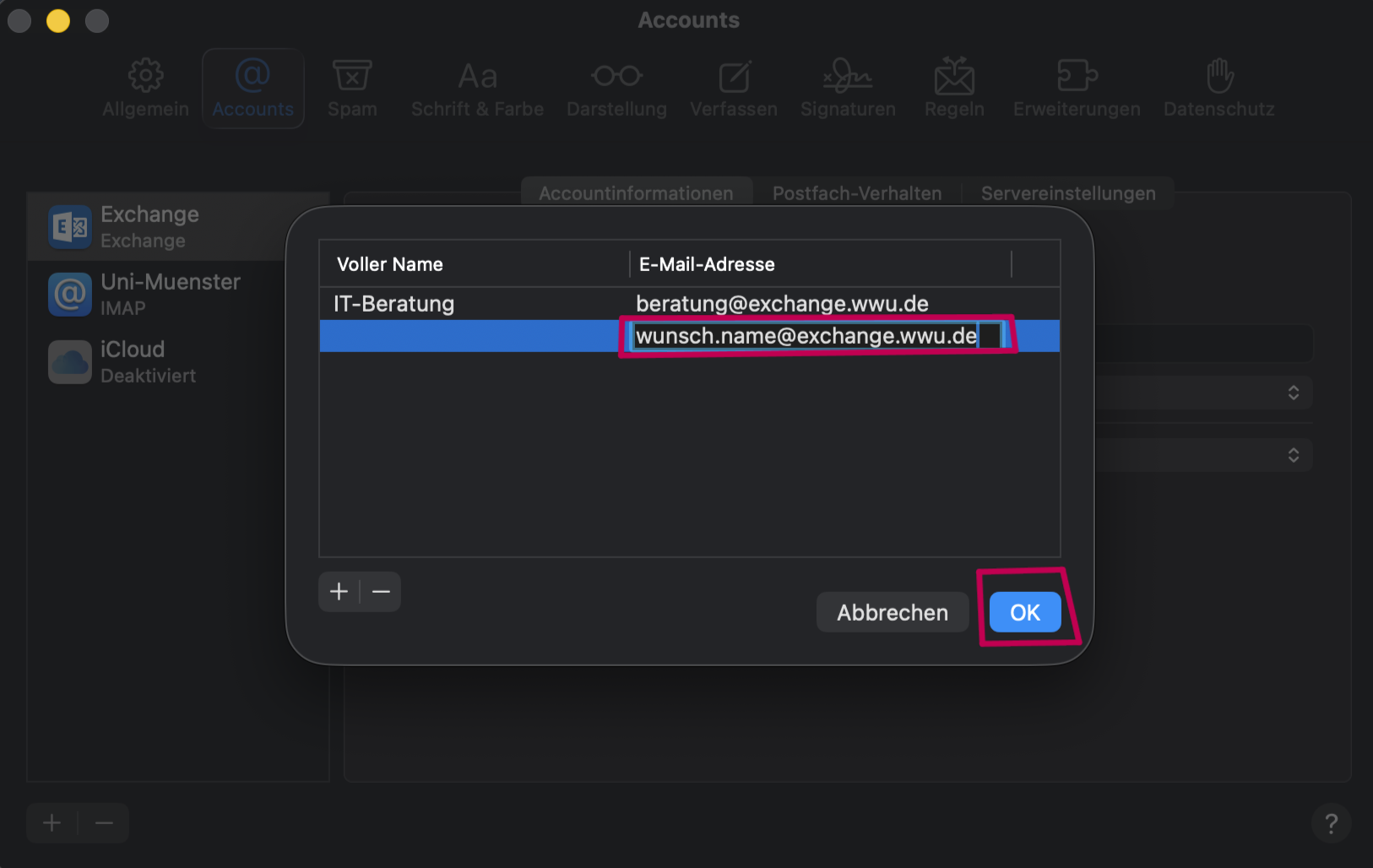
Task: Select the IT-Beratung alias row
Action: coord(473,304)
